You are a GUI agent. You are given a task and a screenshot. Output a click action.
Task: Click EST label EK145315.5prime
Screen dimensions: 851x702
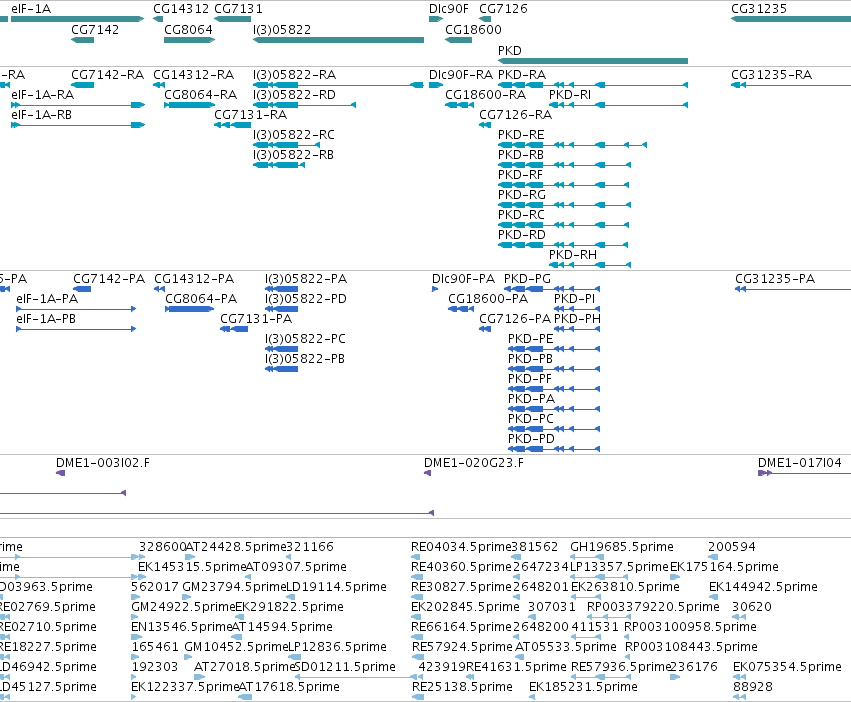click(193, 567)
